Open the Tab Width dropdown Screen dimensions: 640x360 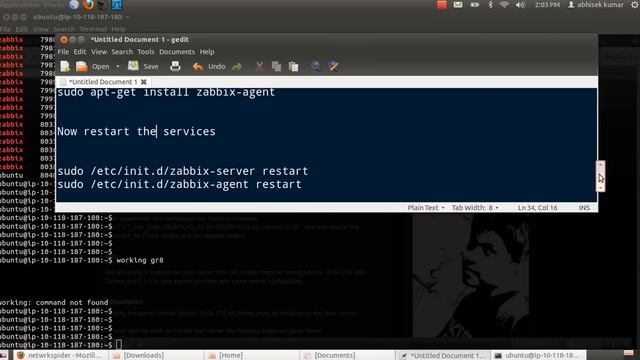point(475,208)
